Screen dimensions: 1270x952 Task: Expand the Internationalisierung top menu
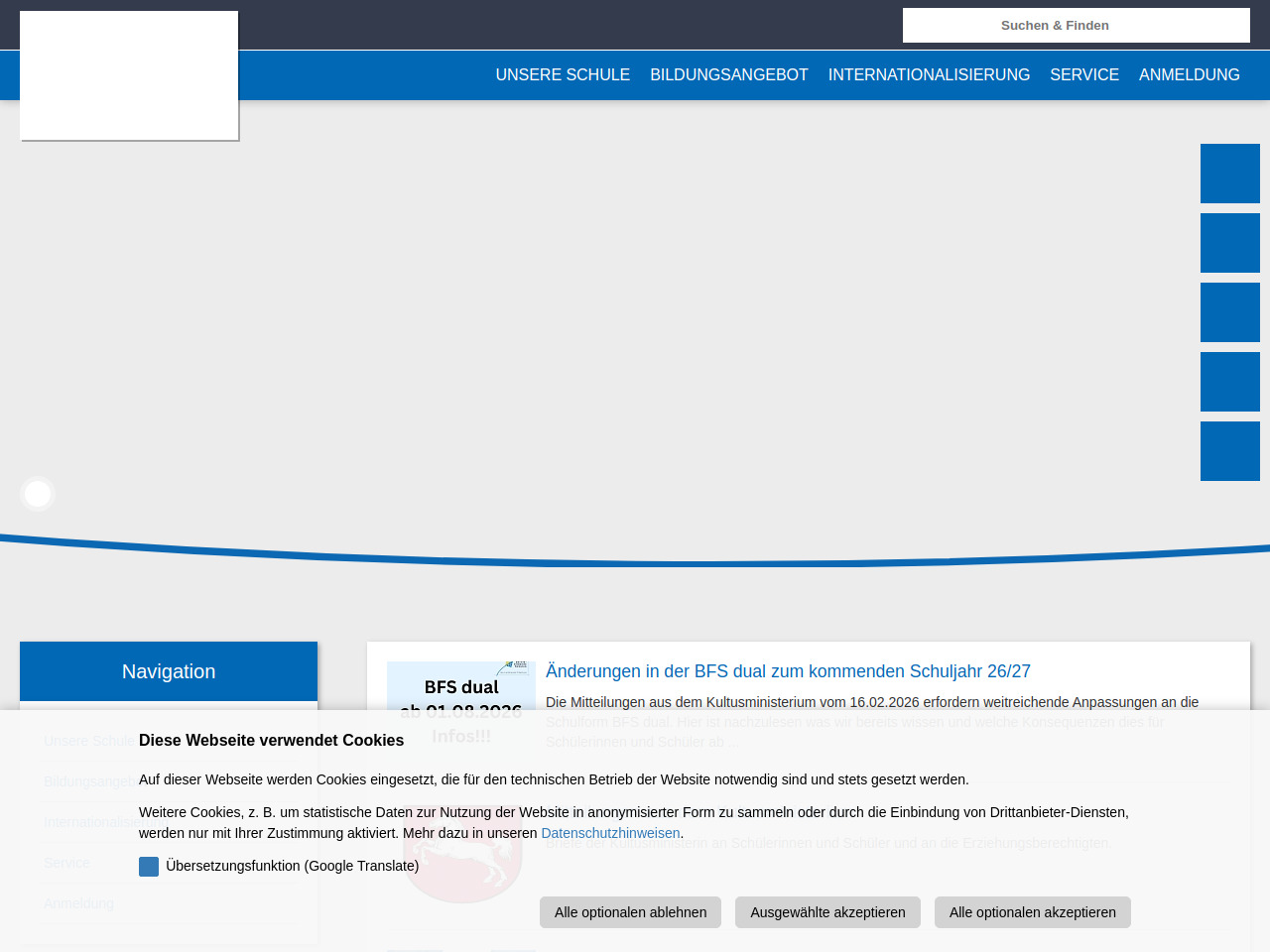click(929, 75)
